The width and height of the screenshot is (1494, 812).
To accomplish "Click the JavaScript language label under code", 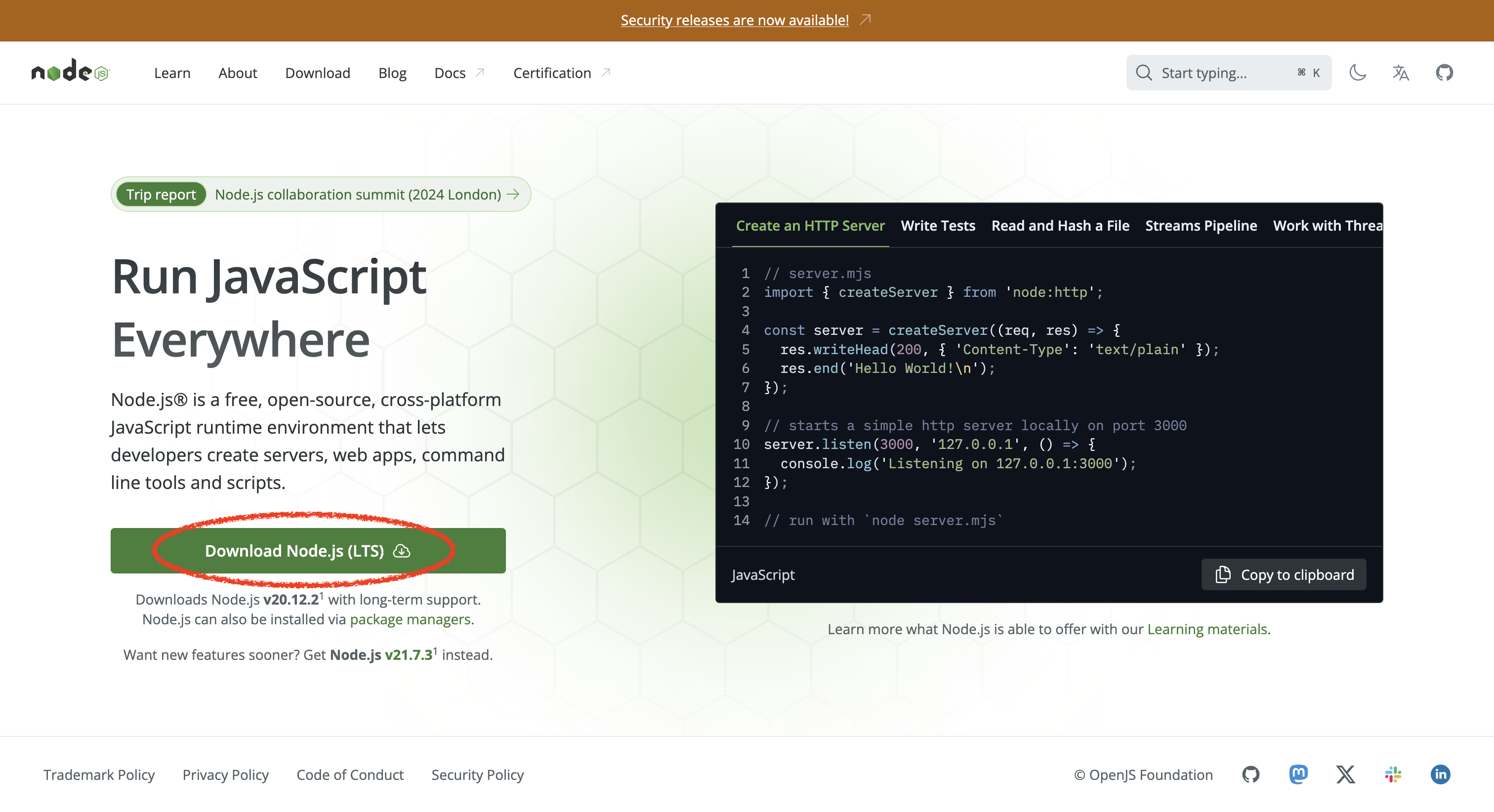I will tap(763, 575).
